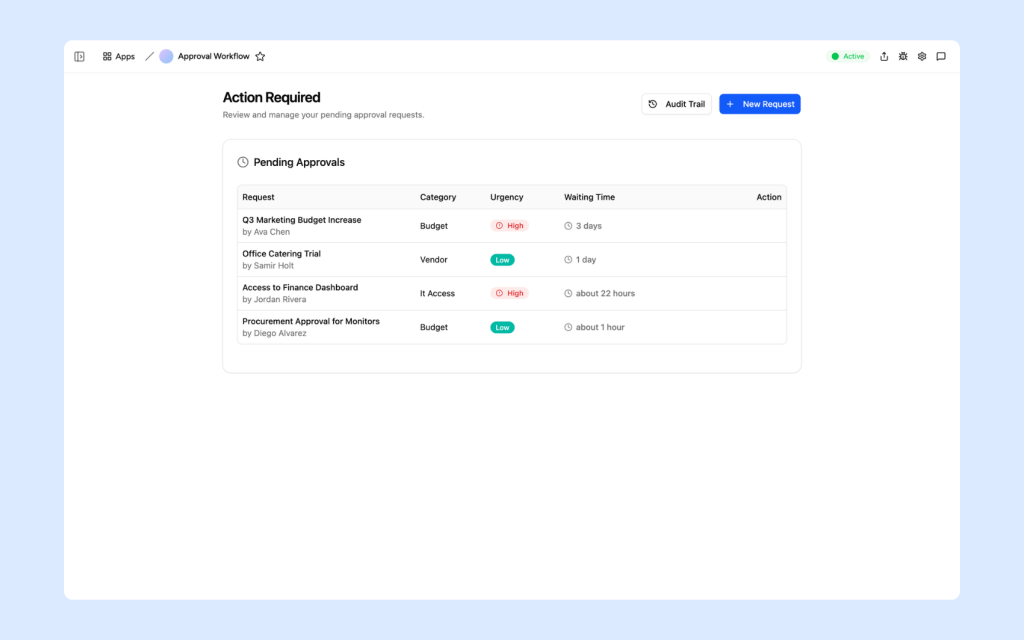Click the Active status badge
The height and width of the screenshot is (640, 1024).
tap(848, 57)
